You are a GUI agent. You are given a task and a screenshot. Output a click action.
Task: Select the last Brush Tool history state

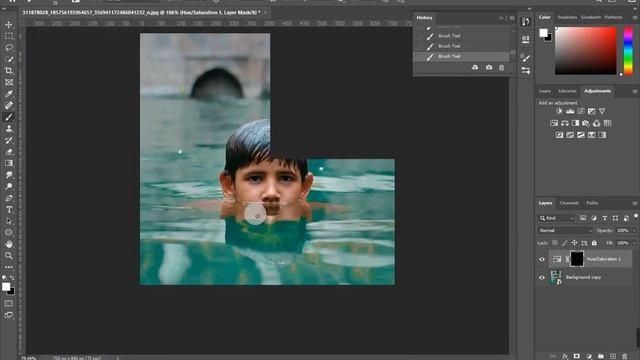462,56
